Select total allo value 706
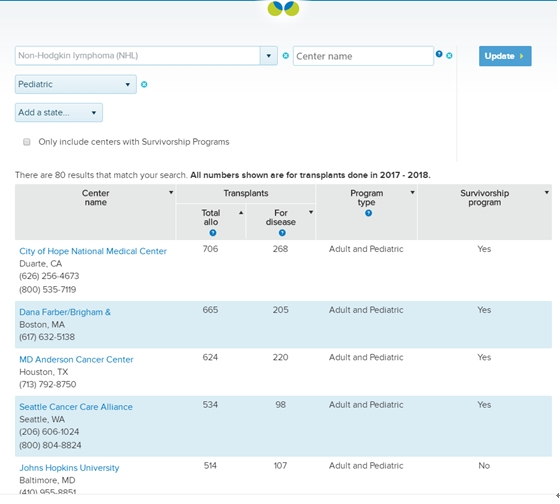The width and height of the screenshot is (560, 504). (x=210, y=249)
